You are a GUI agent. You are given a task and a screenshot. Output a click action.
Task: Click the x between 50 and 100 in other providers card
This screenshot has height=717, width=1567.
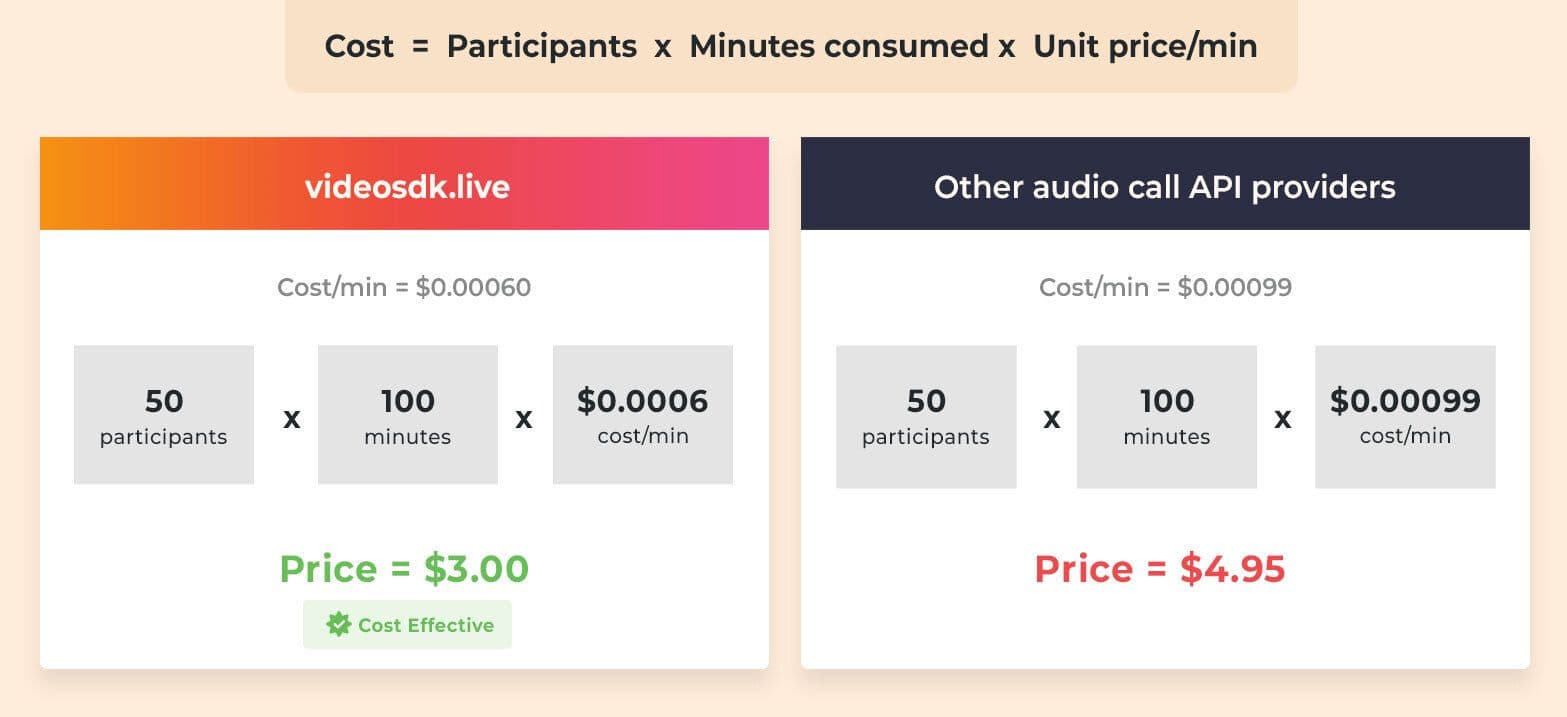pyautogui.click(x=1051, y=418)
